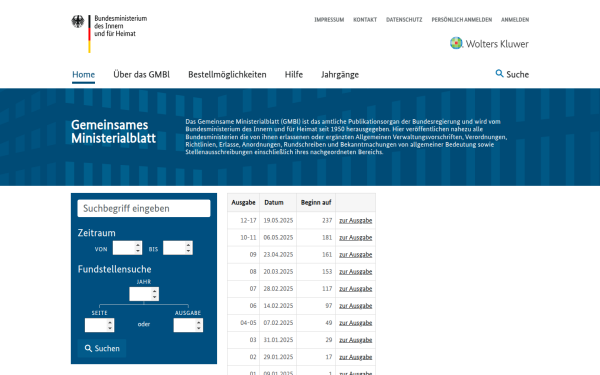Select the date 23.04.2025 cell
Image resolution: width=600 pixels, height=375 pixels.
278,254
